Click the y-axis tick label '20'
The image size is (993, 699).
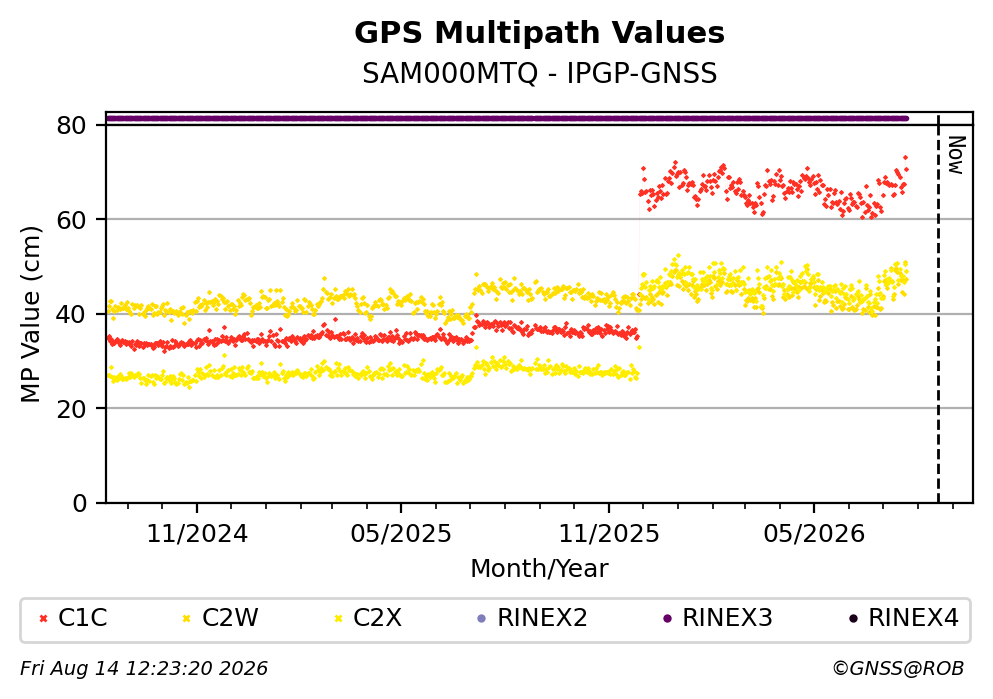click(71, 409)
